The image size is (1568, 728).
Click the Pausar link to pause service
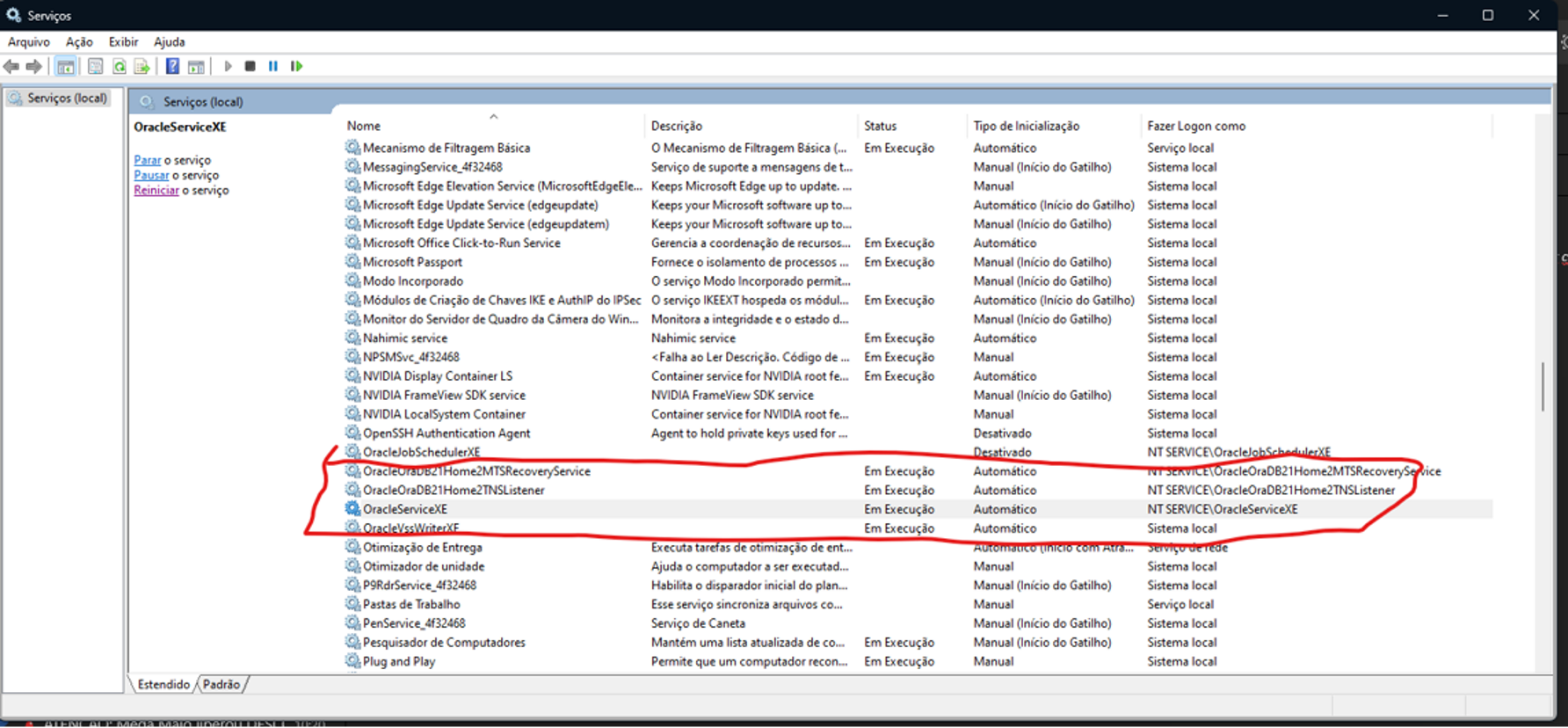[x=151, y=175]
